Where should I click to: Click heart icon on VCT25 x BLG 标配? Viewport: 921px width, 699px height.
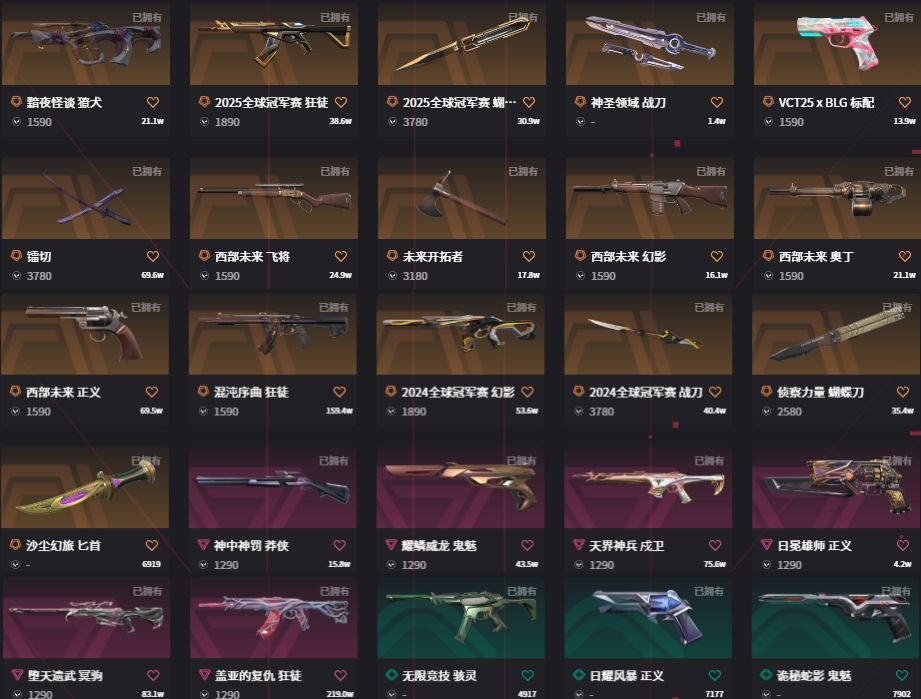(905, 102)
